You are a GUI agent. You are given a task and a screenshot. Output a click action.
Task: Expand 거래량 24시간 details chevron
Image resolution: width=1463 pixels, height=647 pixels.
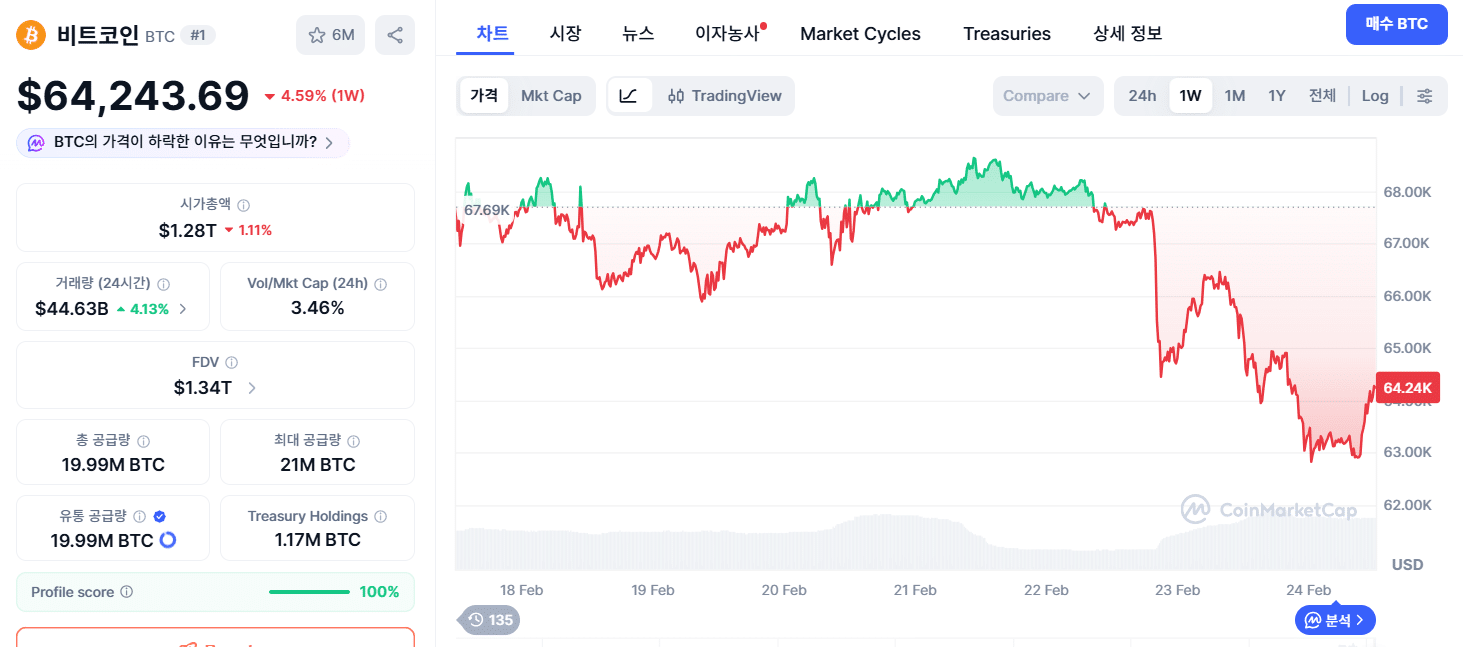(x=182, y=309)
